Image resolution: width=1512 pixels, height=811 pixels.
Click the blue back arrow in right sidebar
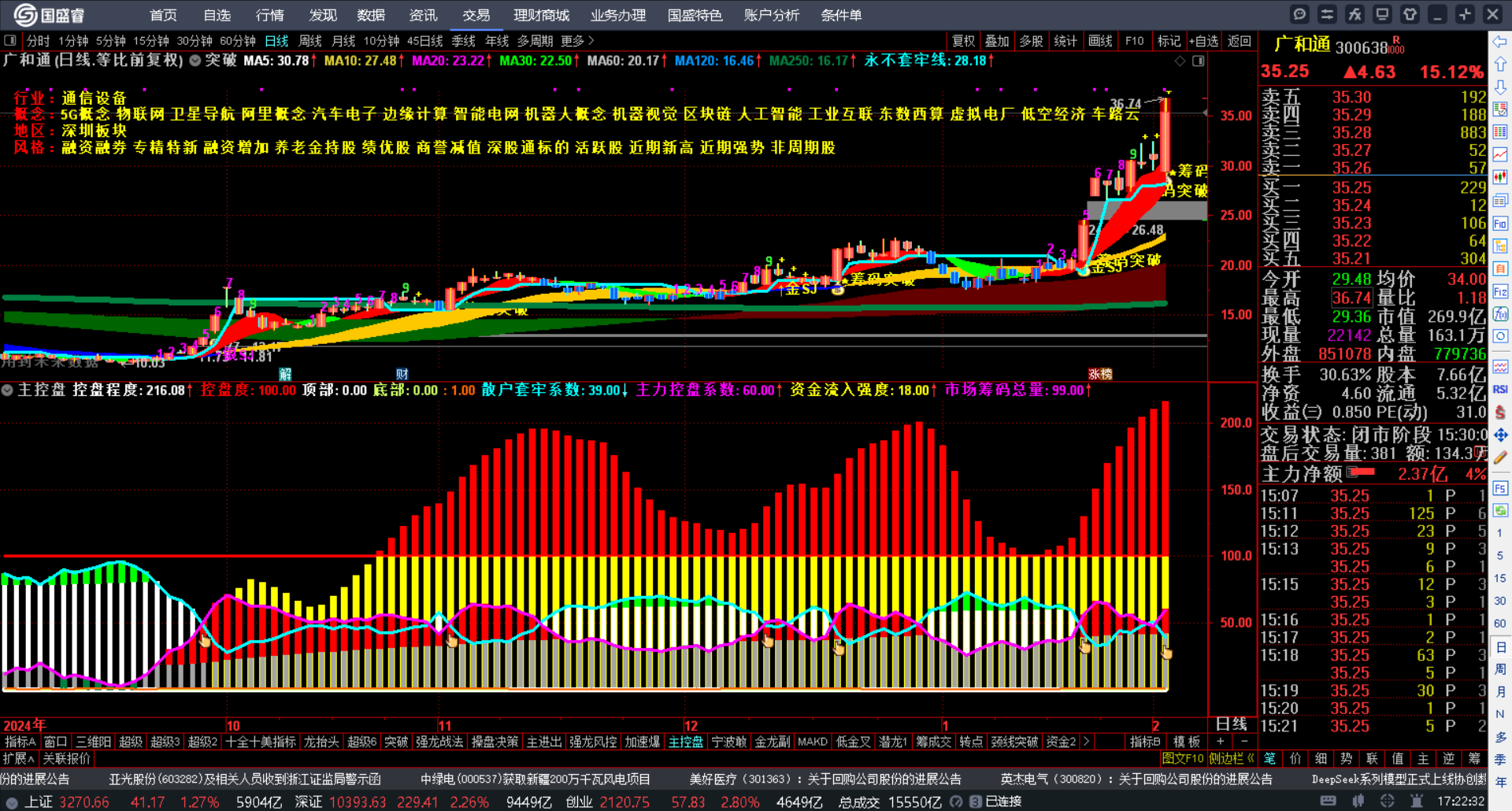1500,41
